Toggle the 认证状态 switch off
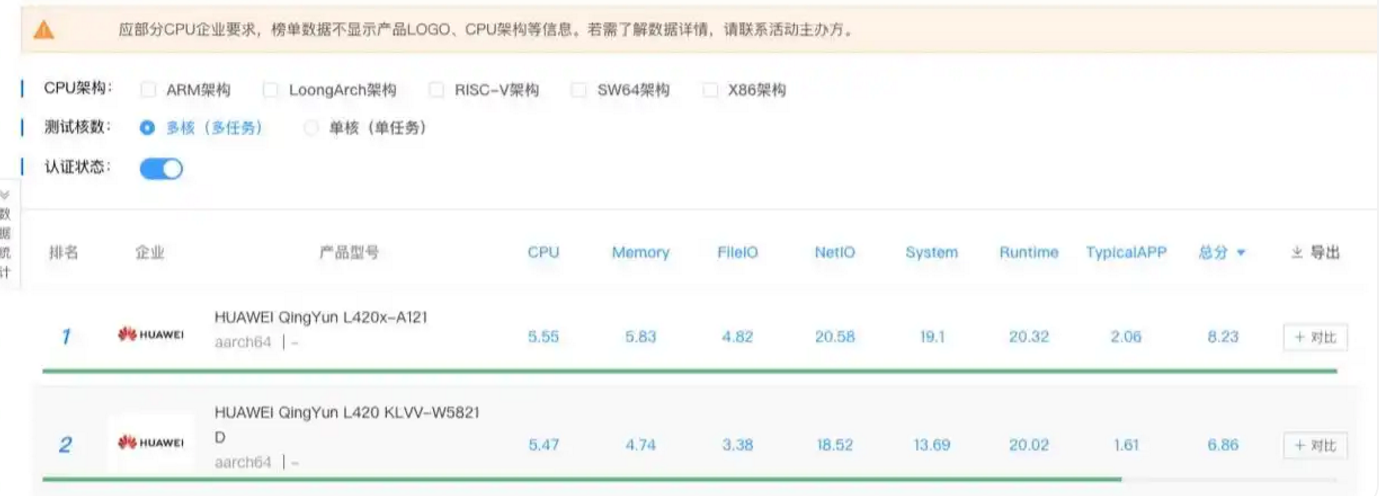The height and width of the screenshot is (496, 1381). pyautogui.click(x=161, y=168)
